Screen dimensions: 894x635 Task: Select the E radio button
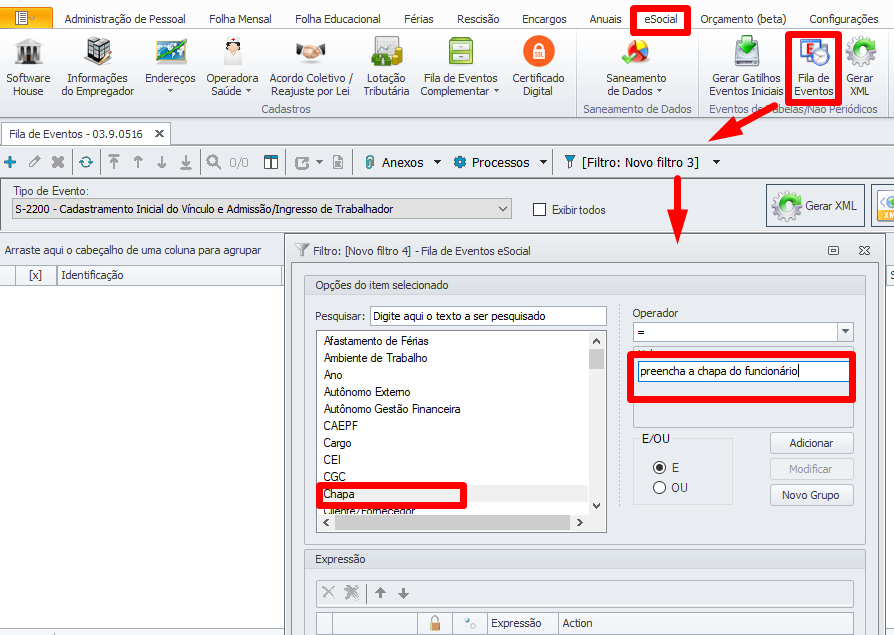tap(659, 468)
